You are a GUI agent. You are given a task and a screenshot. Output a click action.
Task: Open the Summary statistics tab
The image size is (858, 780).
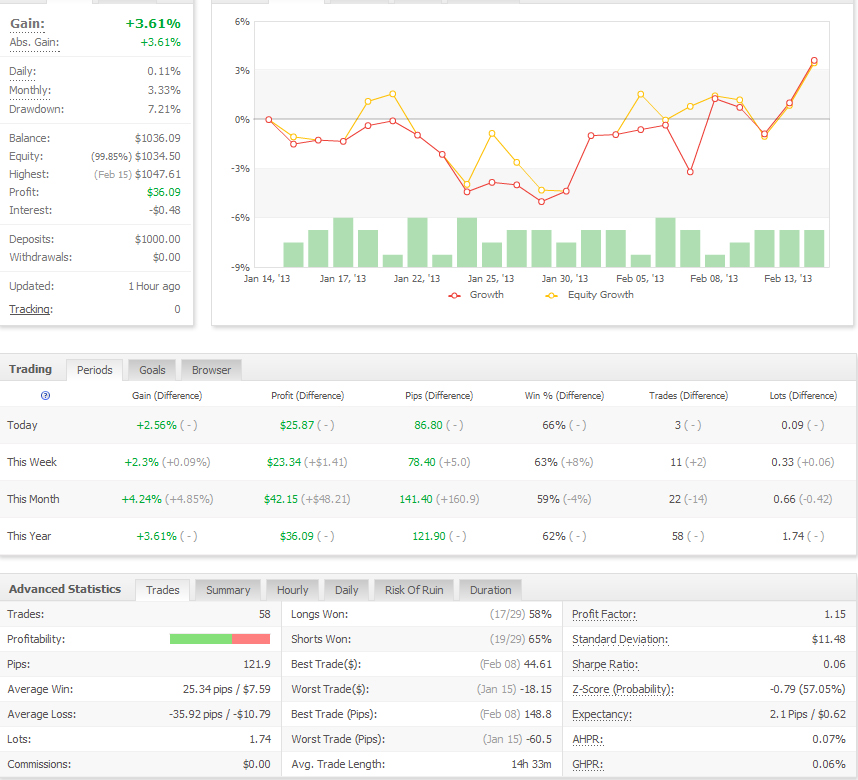tap(228, 590)
